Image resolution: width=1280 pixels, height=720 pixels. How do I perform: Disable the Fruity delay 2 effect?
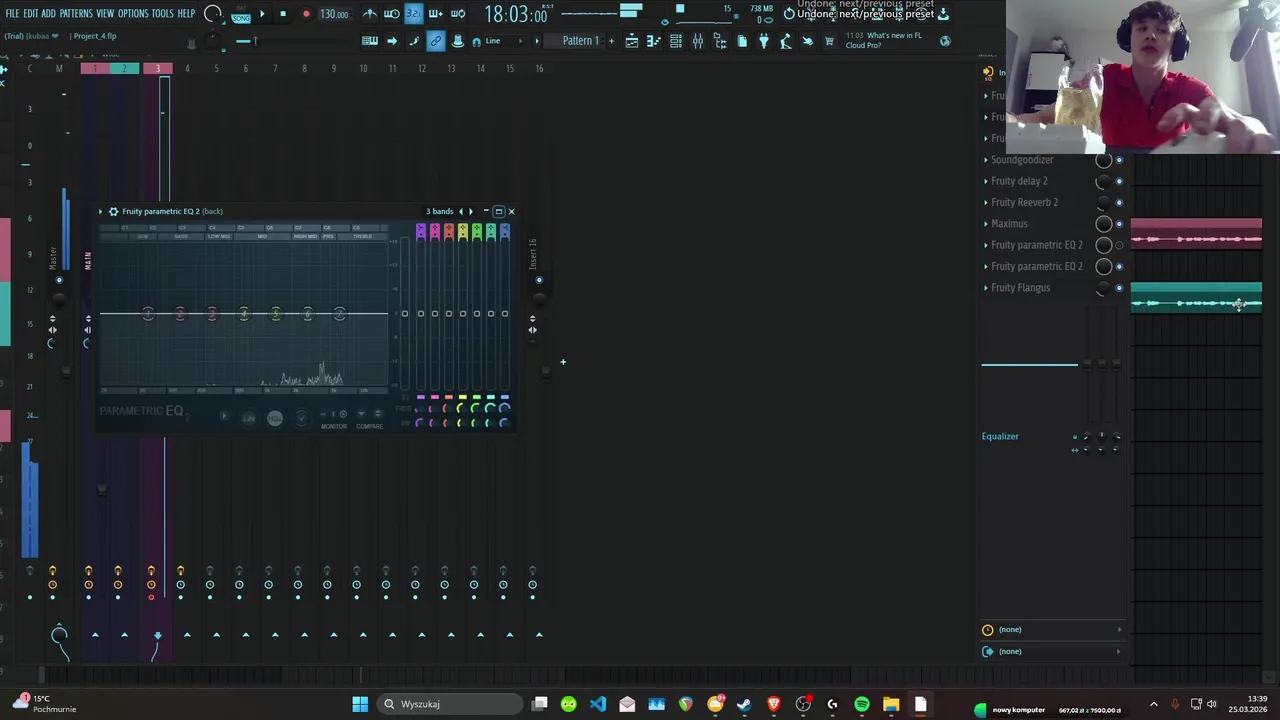tap(1119, 181)
